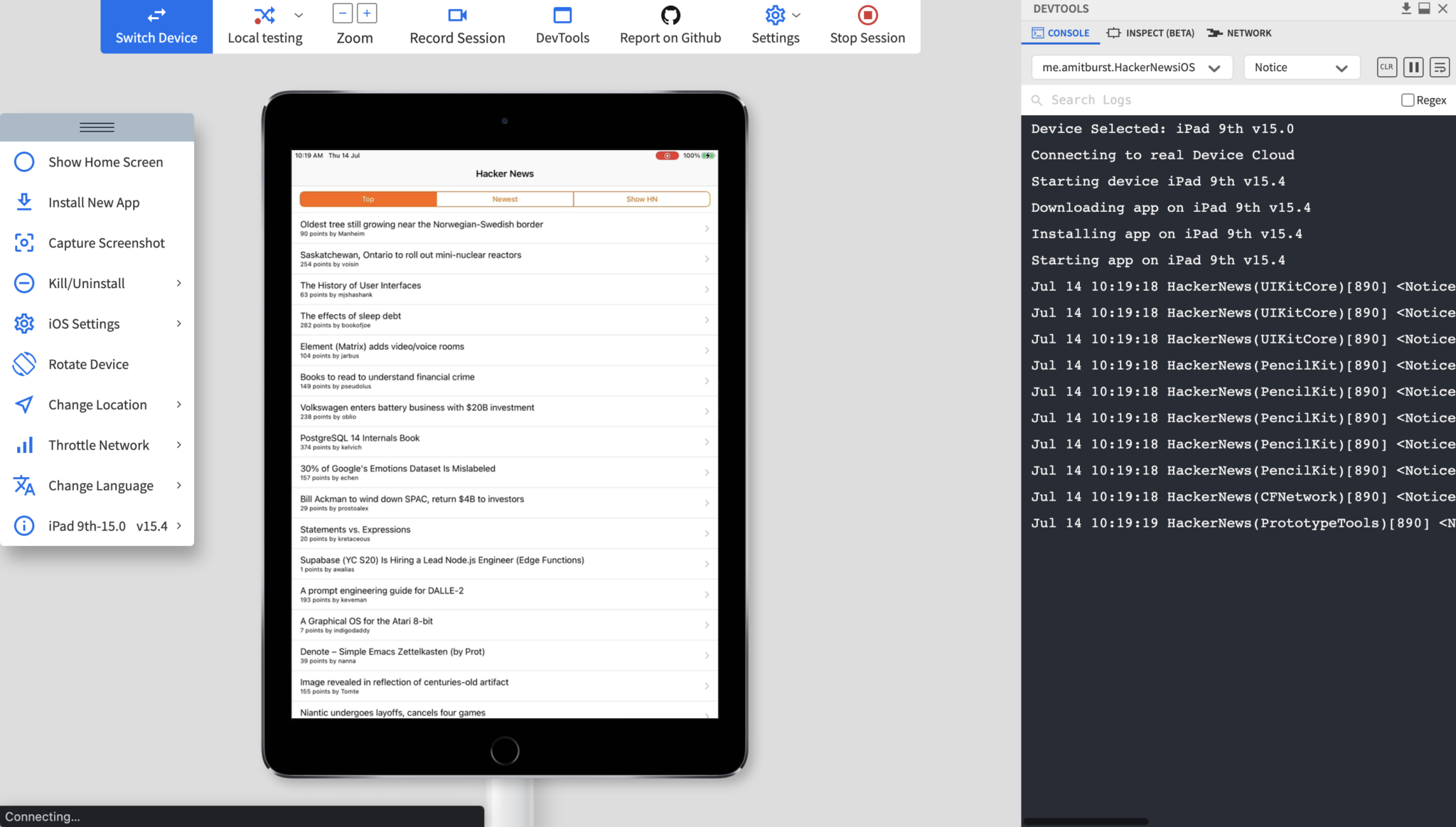Open Throttle Network options
The height and width of the screenshot is (827, 1456).
point(100,444)
